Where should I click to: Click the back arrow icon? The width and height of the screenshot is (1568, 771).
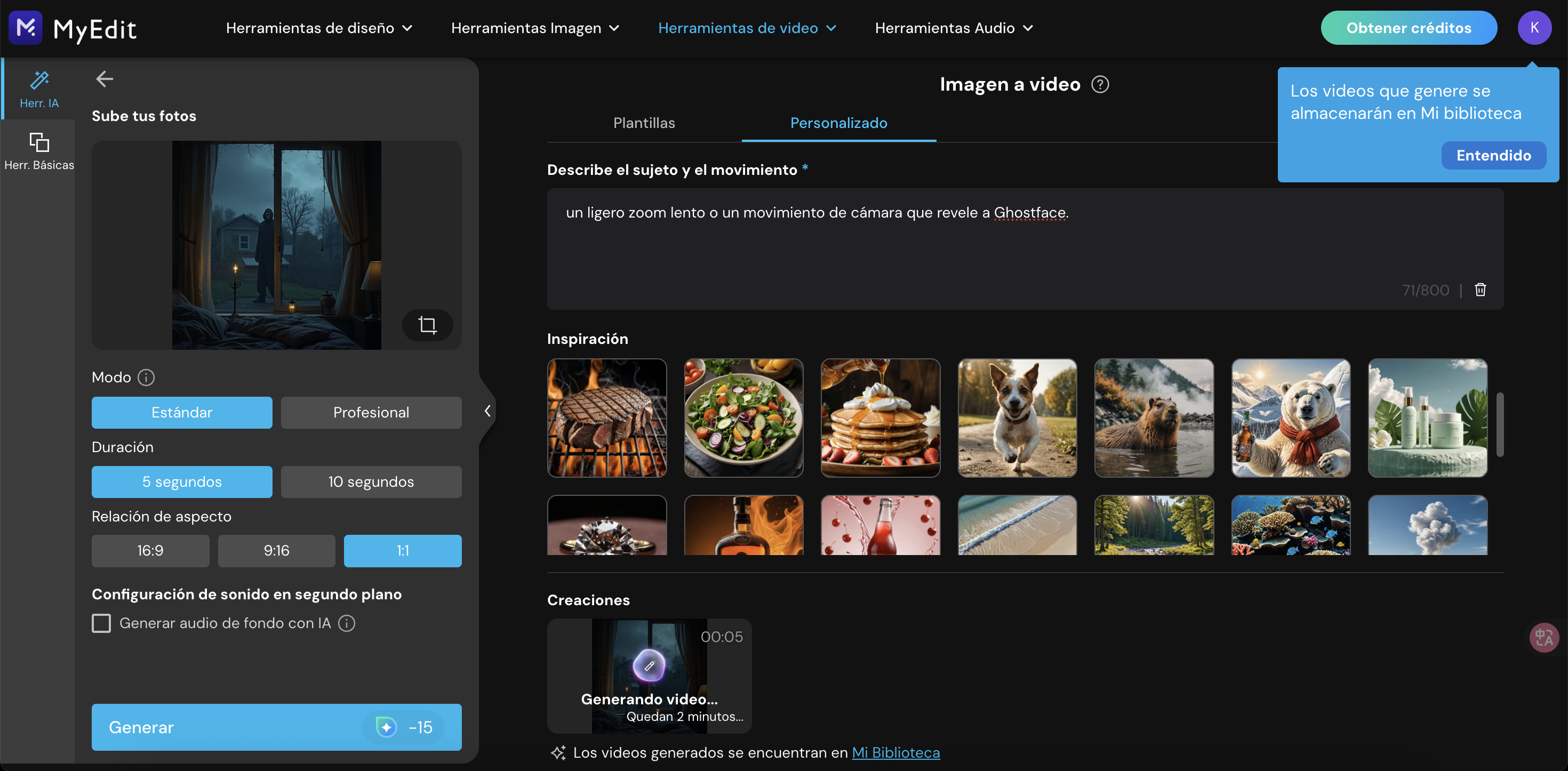click(104, 78)
